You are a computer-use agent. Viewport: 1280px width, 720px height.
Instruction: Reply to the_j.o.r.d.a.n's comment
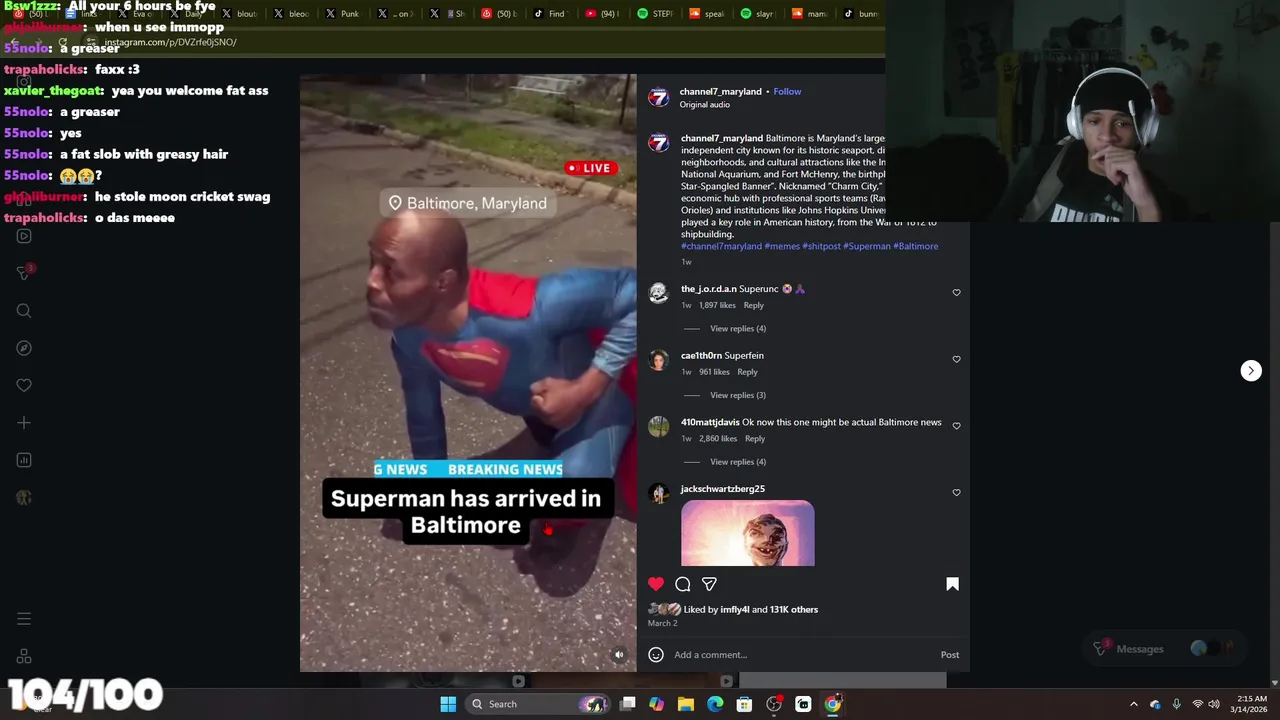coord(753,305)
